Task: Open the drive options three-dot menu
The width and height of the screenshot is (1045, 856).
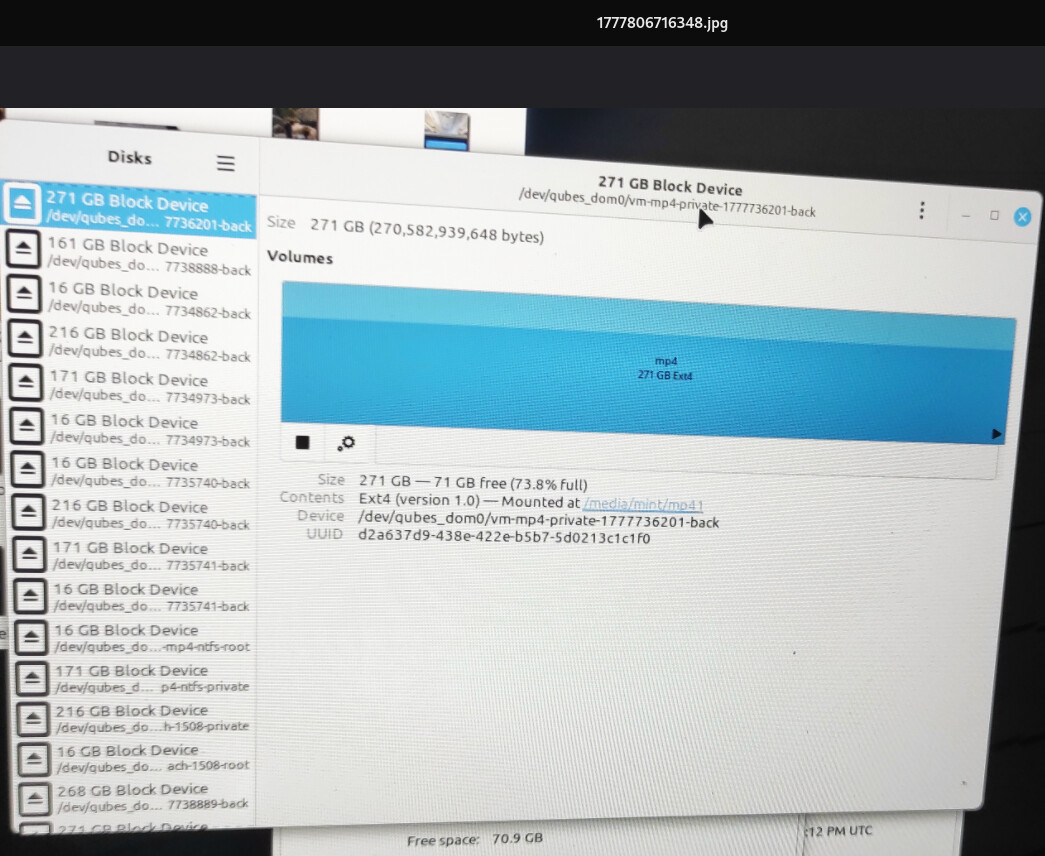Action: tap(922, 211)
